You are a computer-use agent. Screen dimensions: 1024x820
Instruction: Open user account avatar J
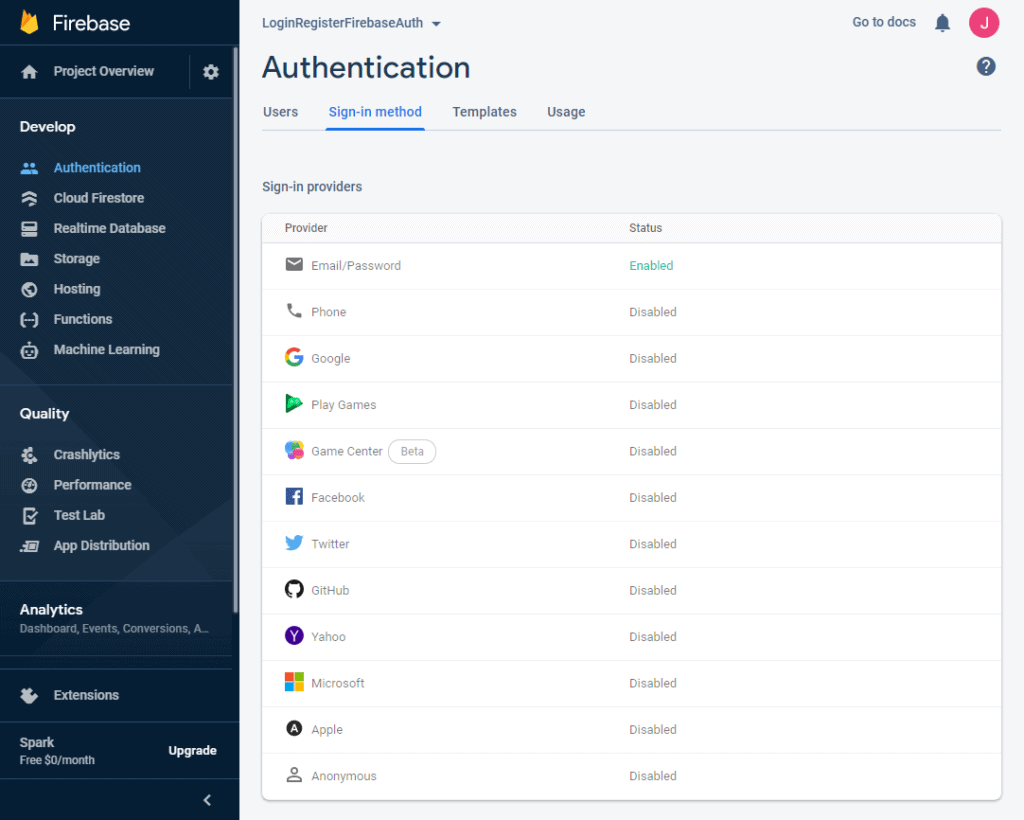984,23
